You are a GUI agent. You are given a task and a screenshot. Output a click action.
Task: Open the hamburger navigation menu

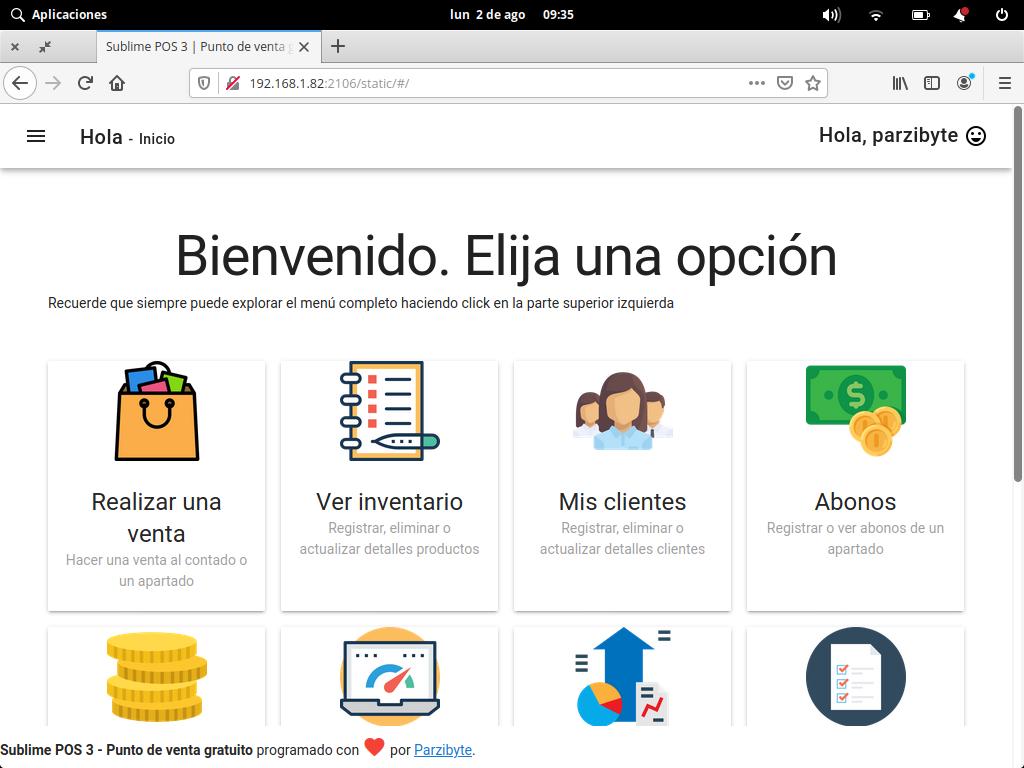click(36, 136)
